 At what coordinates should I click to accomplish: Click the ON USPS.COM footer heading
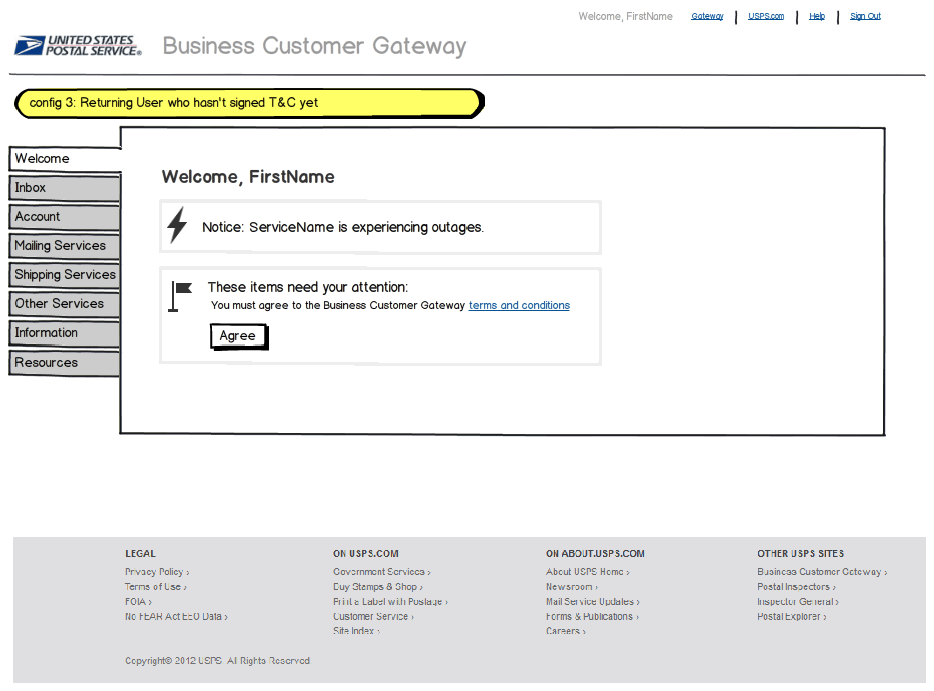[366, 553]
